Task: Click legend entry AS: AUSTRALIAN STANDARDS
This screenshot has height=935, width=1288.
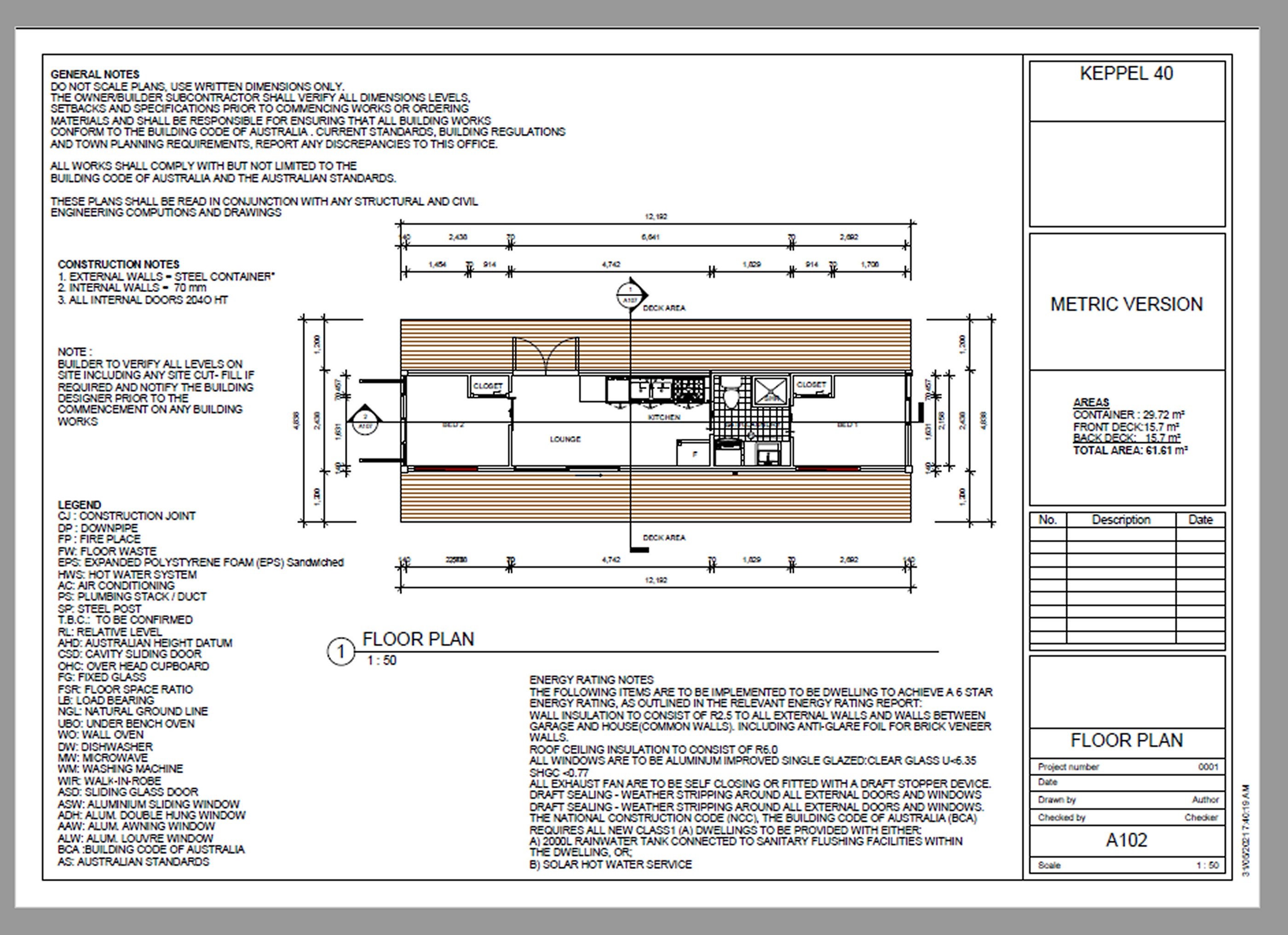Action: coord(133,862)
